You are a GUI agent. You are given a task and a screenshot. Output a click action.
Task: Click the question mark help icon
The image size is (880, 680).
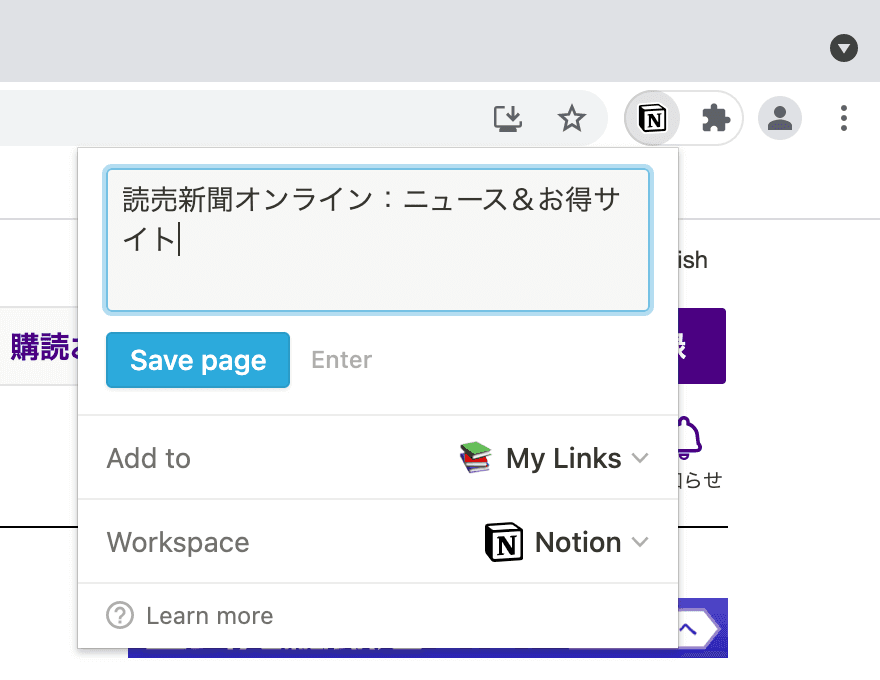point(119,616)
